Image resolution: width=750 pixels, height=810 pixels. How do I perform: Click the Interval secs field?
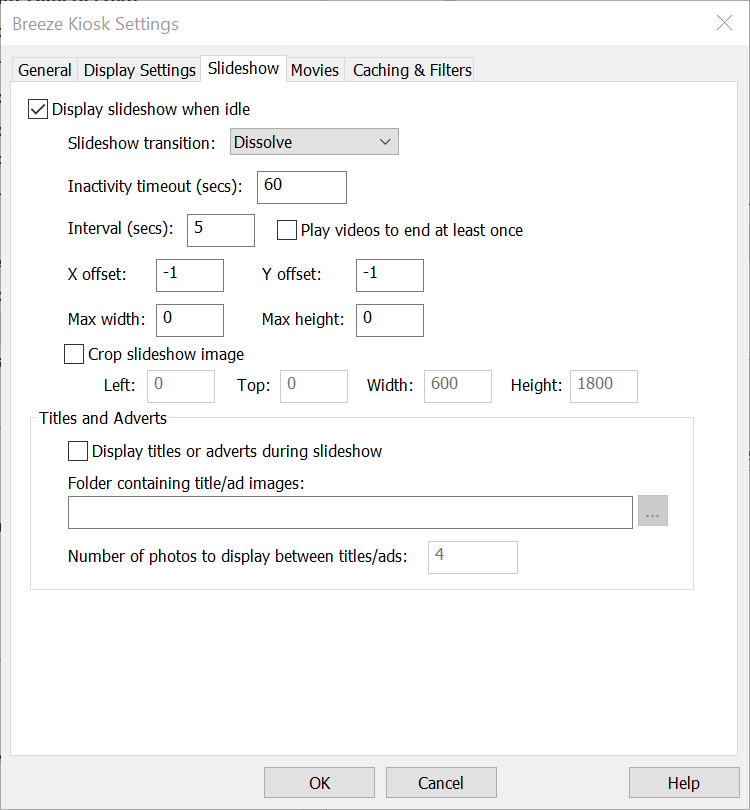click(221, 230)
